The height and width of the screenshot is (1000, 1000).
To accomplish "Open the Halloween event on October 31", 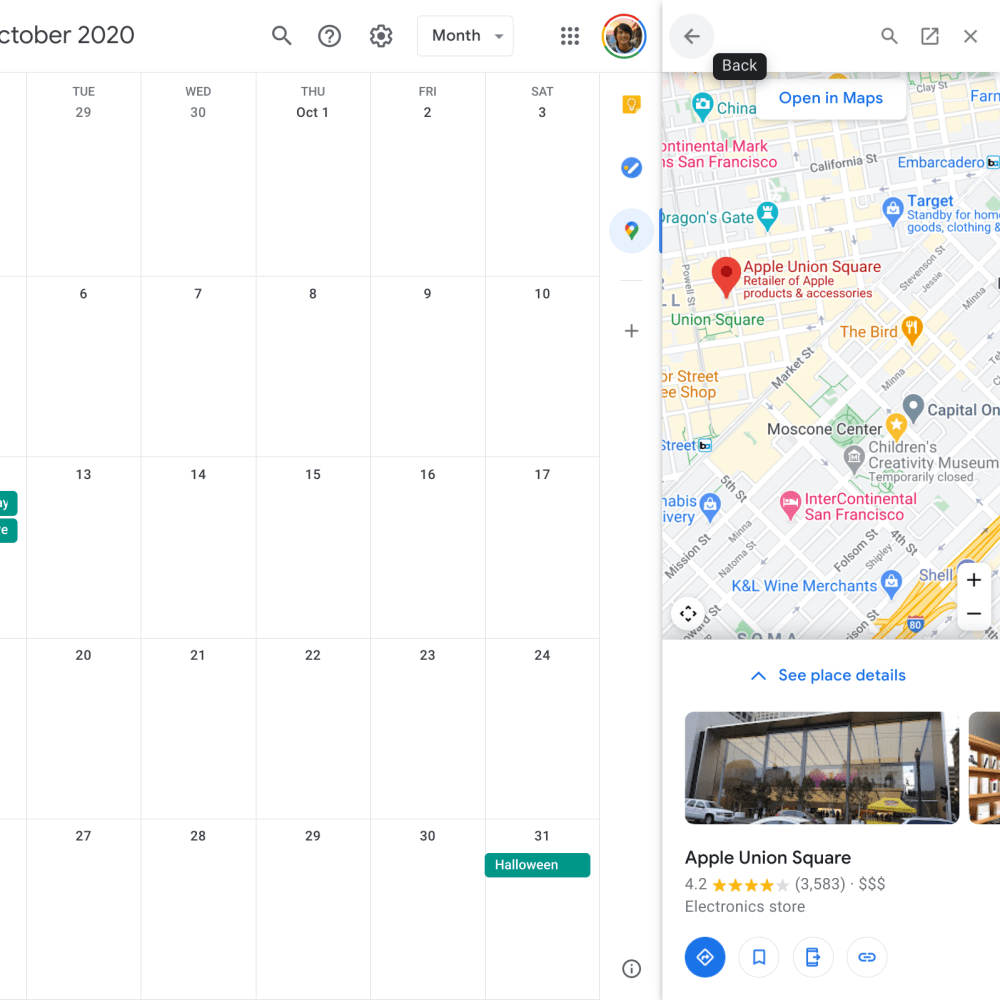I will pos(537,865).
